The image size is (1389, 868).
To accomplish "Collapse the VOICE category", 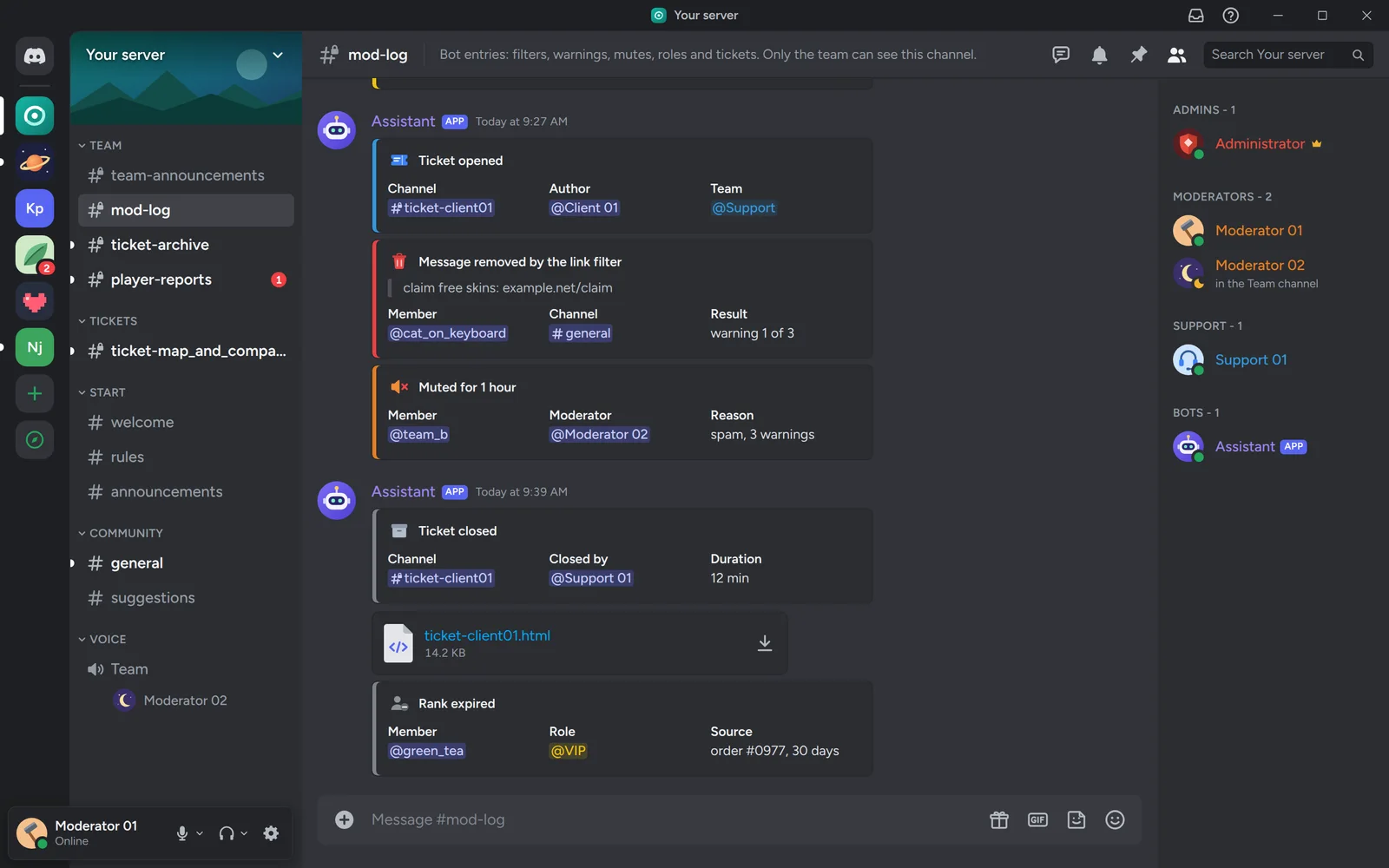I will [102, 639].
